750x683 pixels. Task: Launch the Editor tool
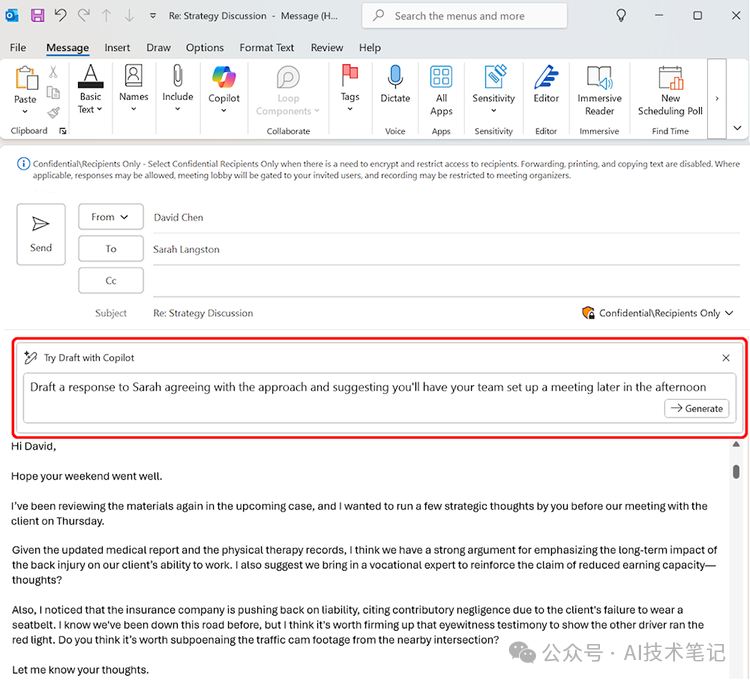click(x=546, y=84)
